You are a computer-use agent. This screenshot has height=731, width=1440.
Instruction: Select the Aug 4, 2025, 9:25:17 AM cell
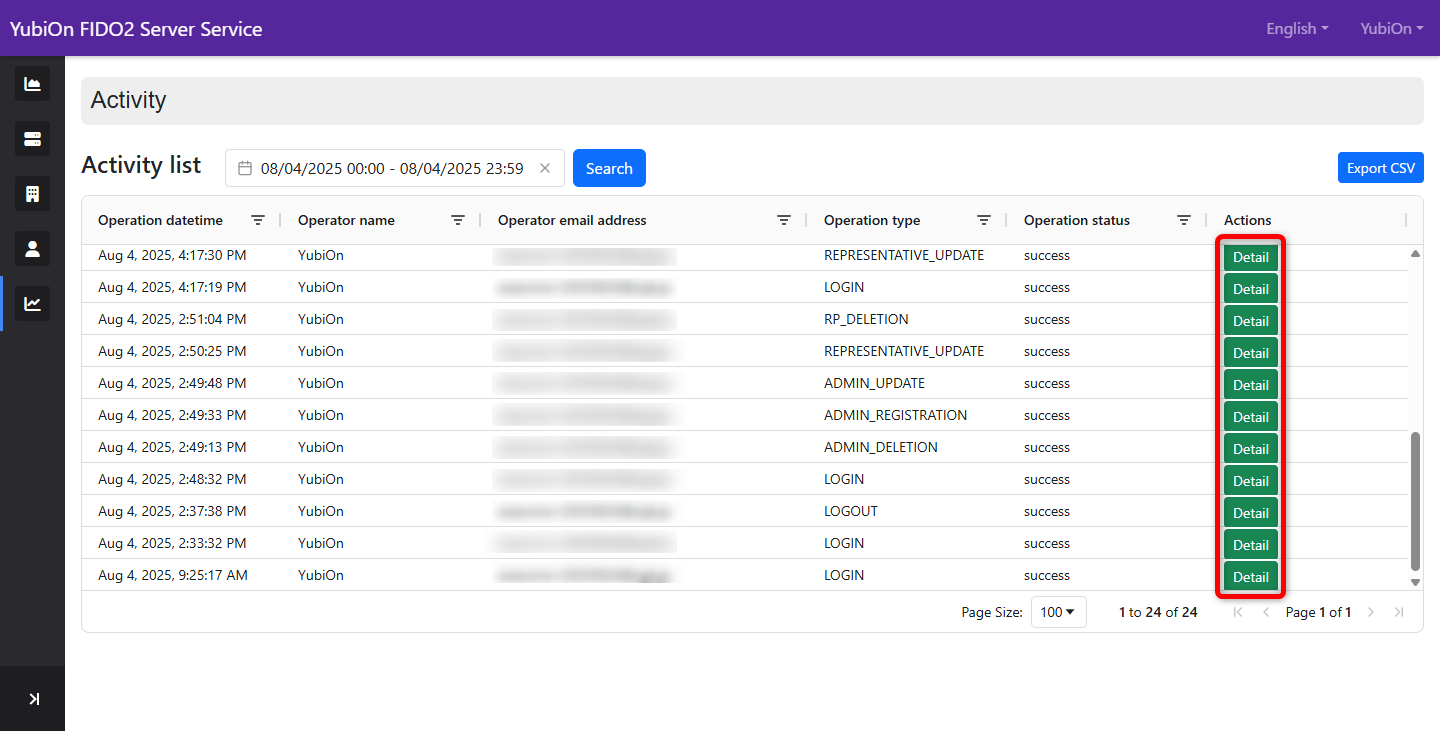click(173, 575)
